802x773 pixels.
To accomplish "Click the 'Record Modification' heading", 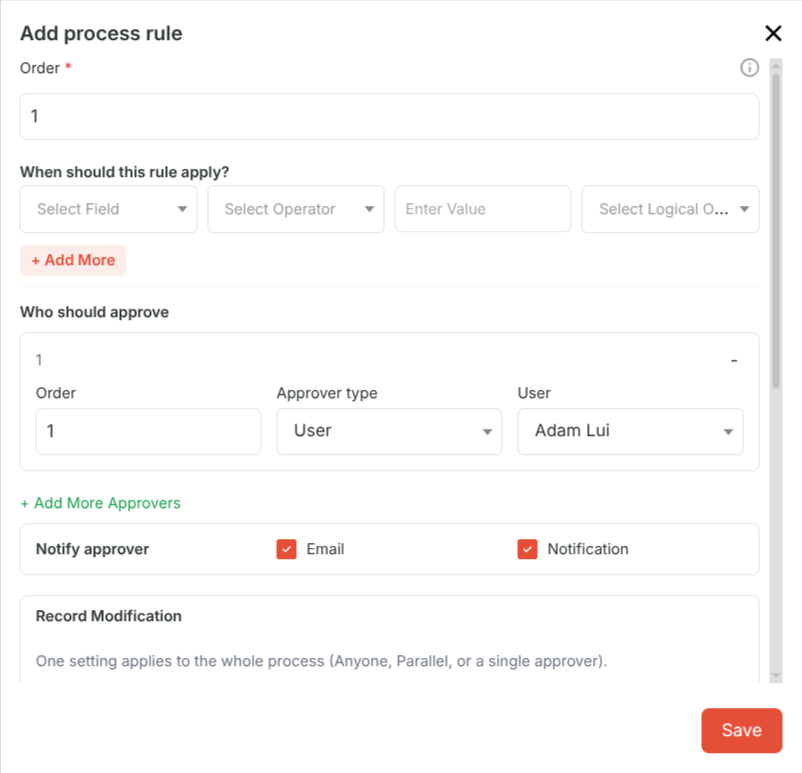I will [108, 616].
